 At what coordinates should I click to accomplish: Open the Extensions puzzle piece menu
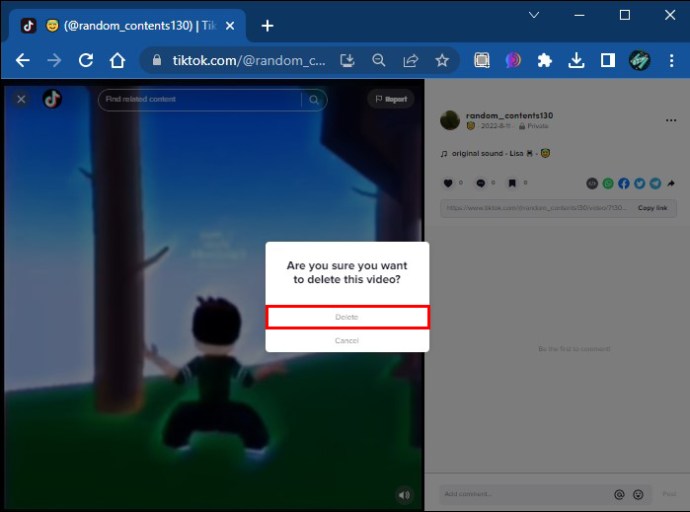[x=545, y=60]
